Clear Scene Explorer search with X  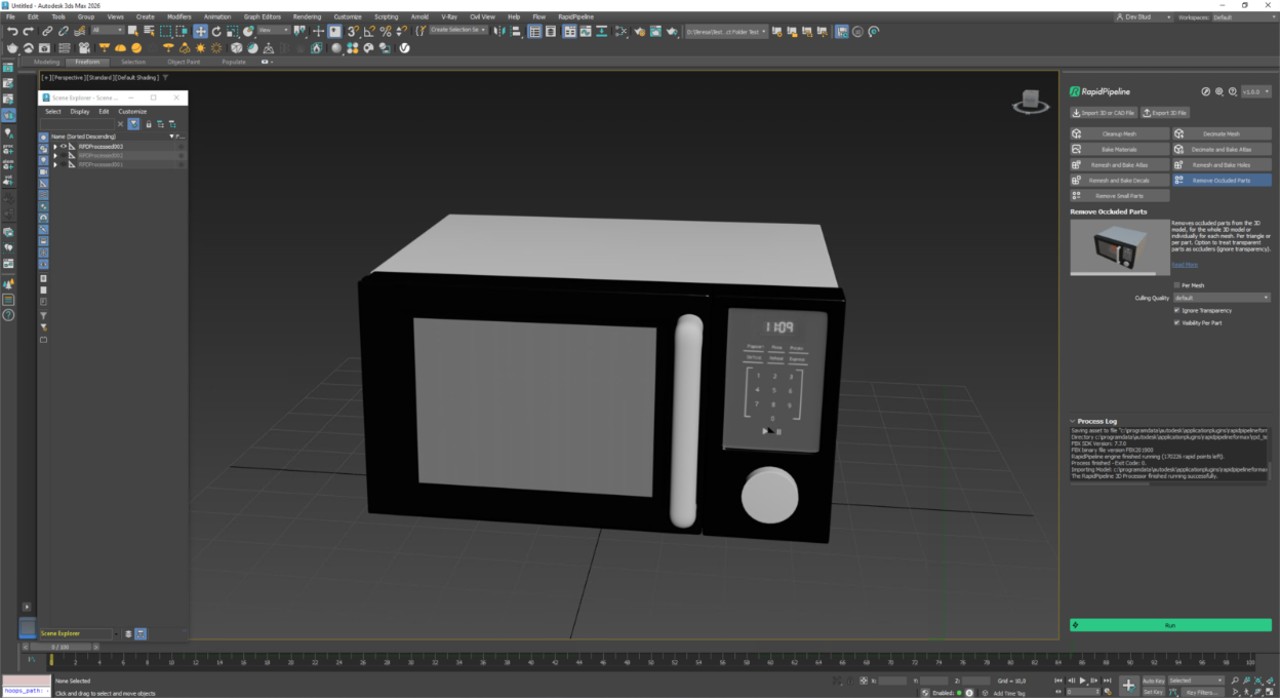(121, 124)
